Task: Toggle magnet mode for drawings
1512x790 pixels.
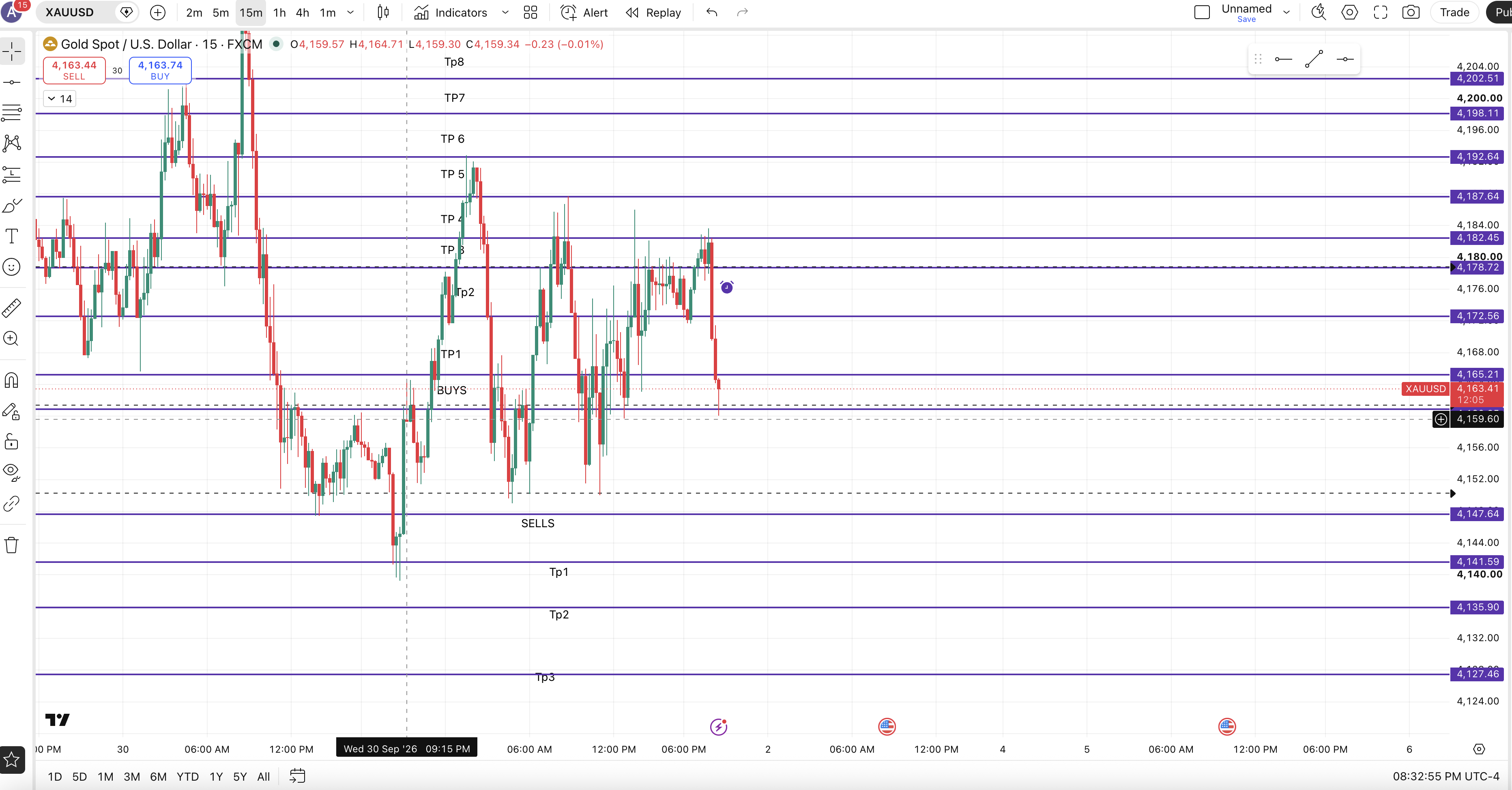Action: (x=12, y=380)
